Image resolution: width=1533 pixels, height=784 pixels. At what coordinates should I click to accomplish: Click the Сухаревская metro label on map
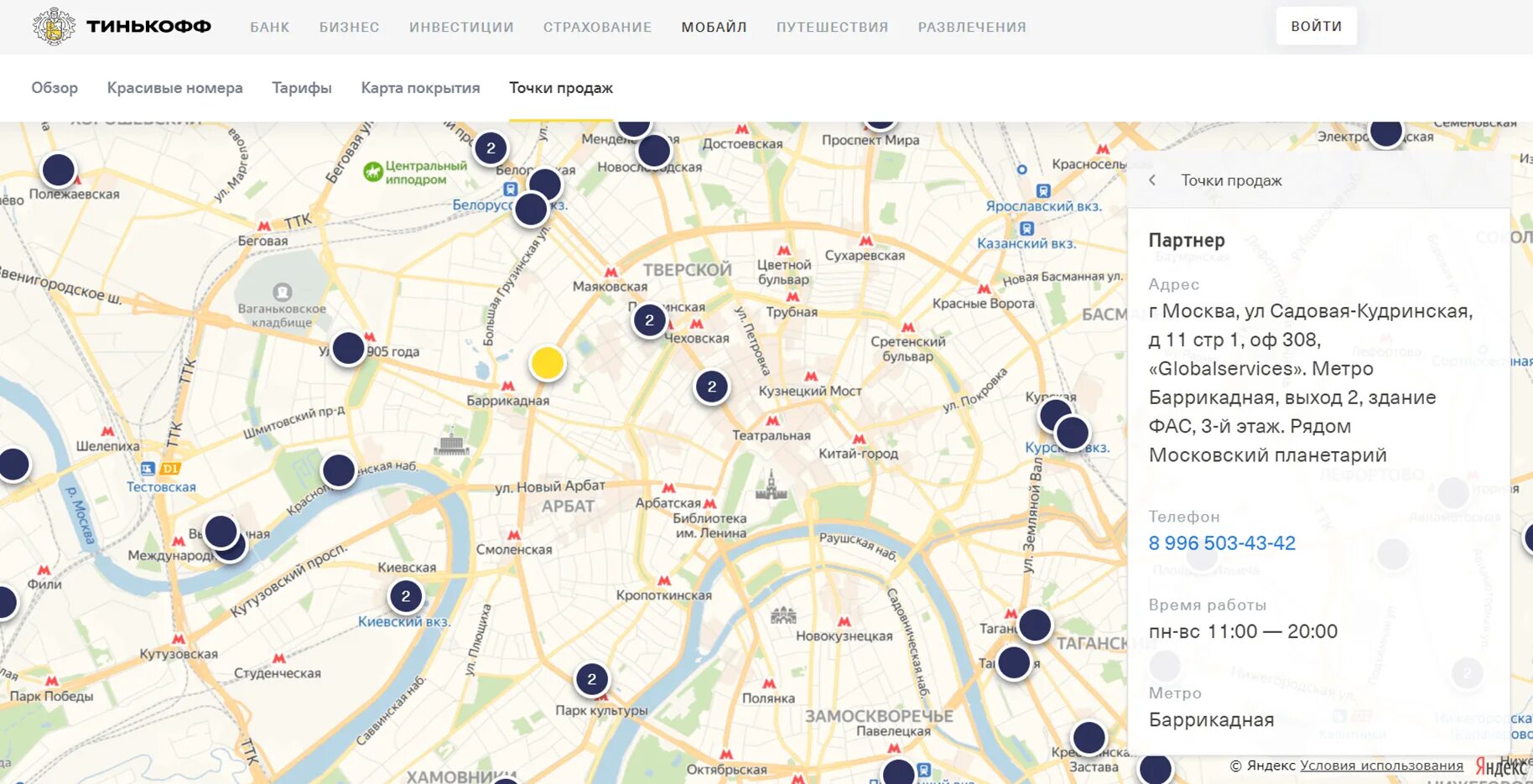[865, 256]
